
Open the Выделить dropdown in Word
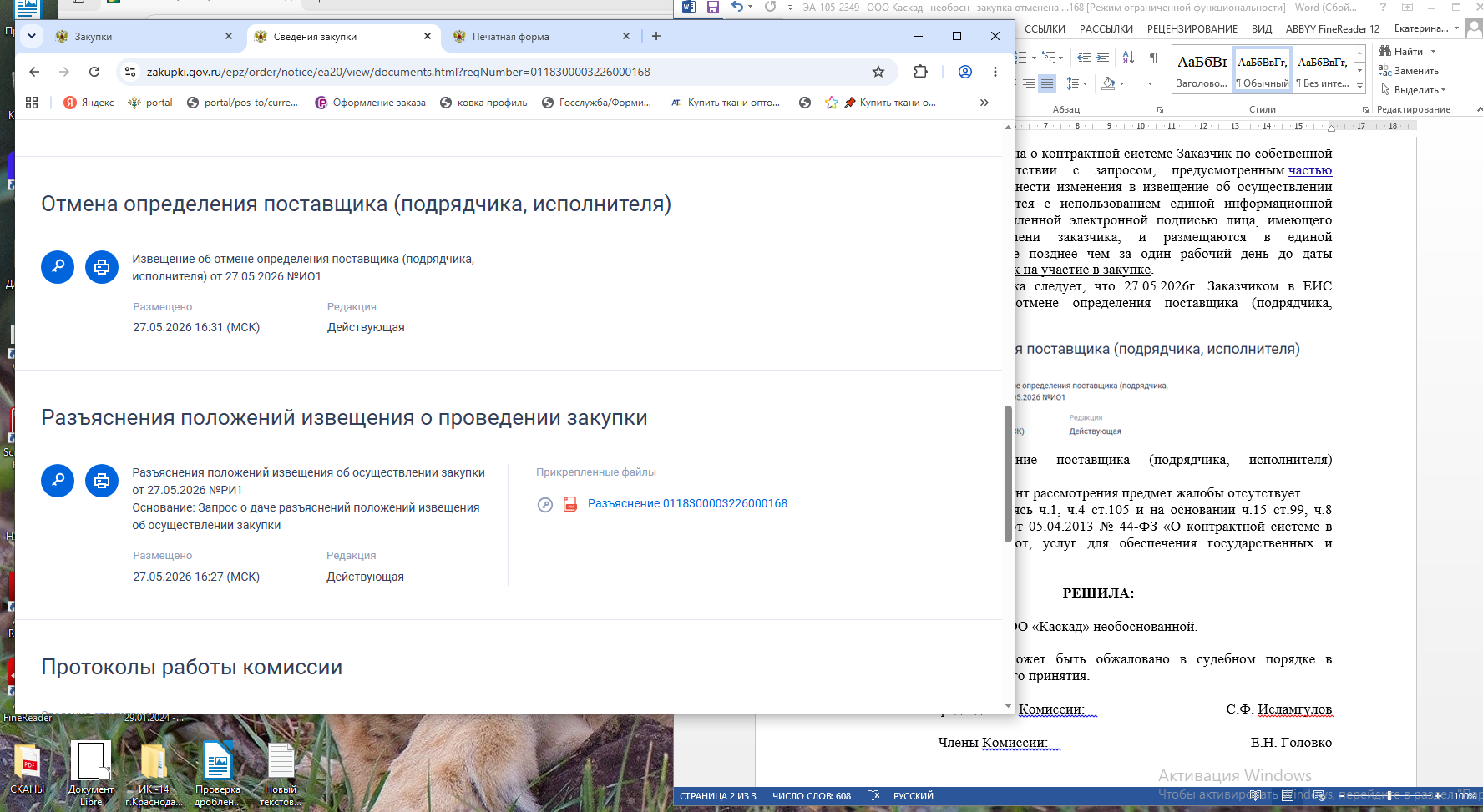[x=1414, y=90]
